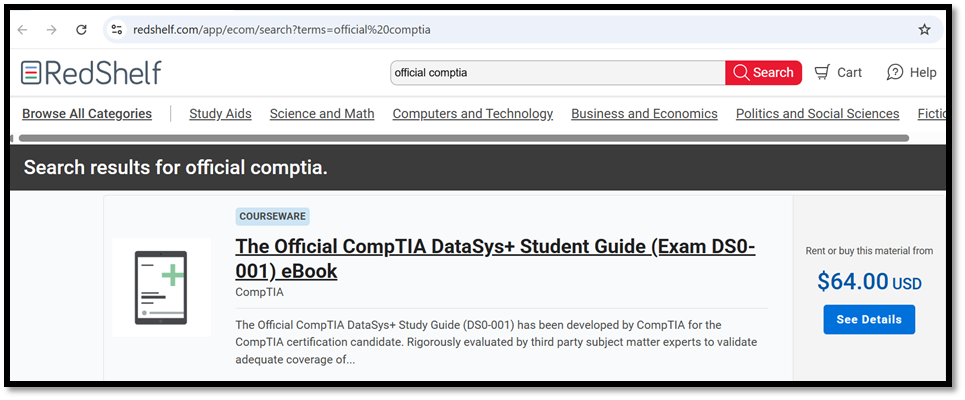Open the Computers and Technology category

[473, 113]
